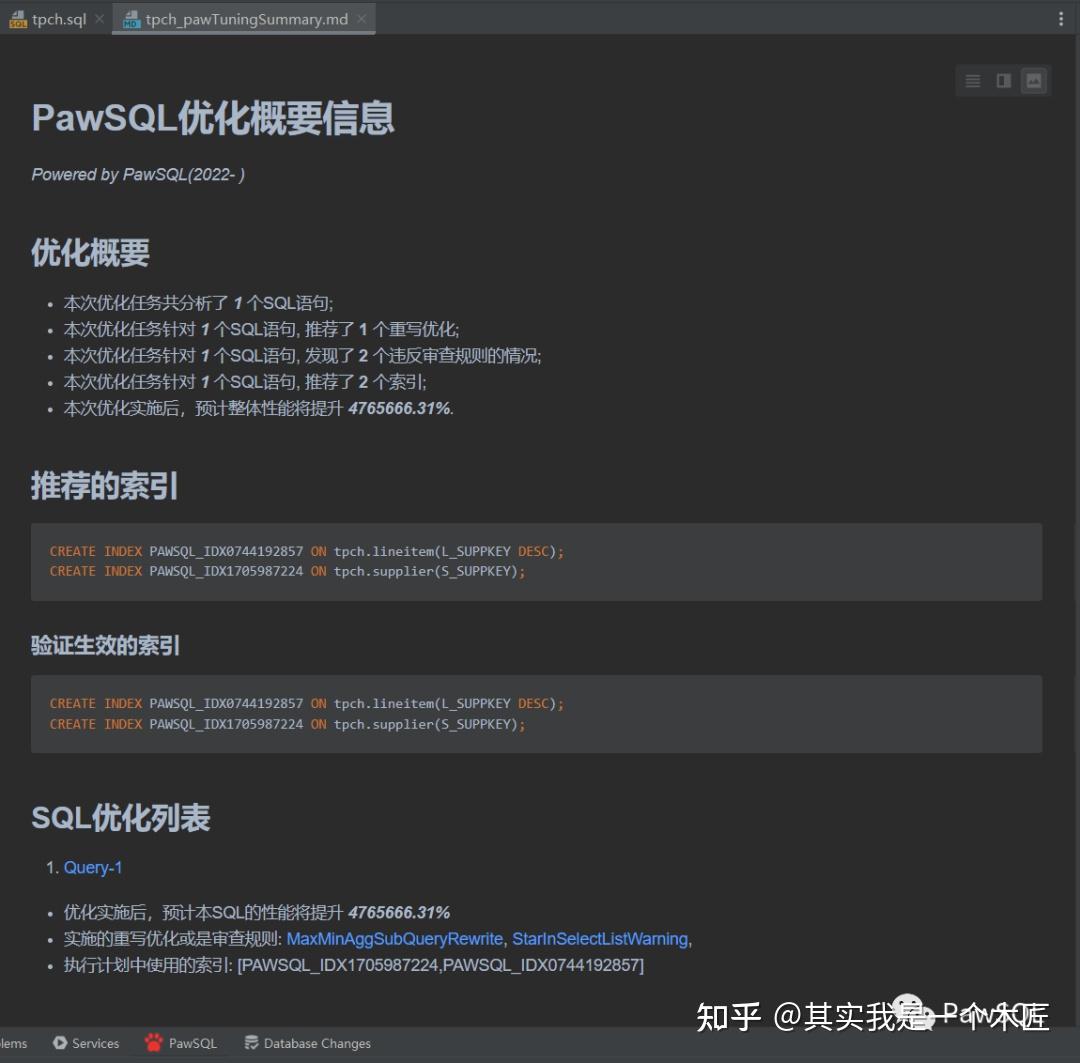Open the Query-1 link
Image resolution: width=1080 pixels, height=1063 pixels.
point(92,867)
